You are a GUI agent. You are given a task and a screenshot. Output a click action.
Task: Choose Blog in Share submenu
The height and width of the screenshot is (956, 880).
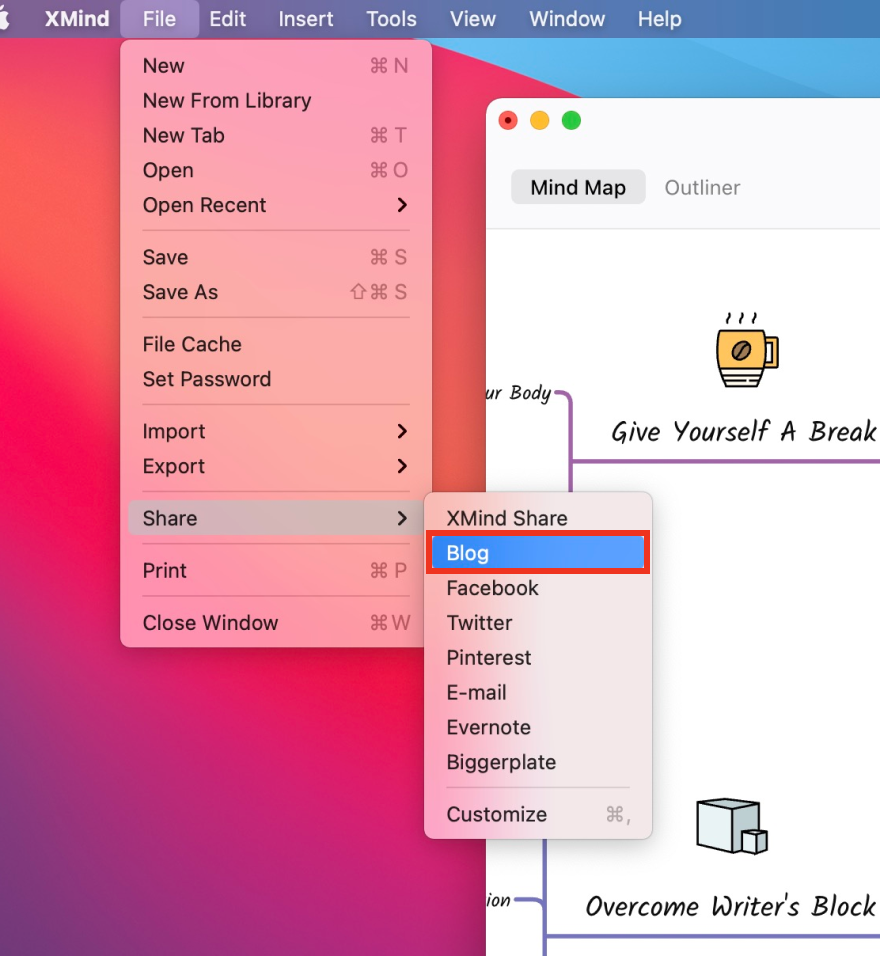point(538,552)
